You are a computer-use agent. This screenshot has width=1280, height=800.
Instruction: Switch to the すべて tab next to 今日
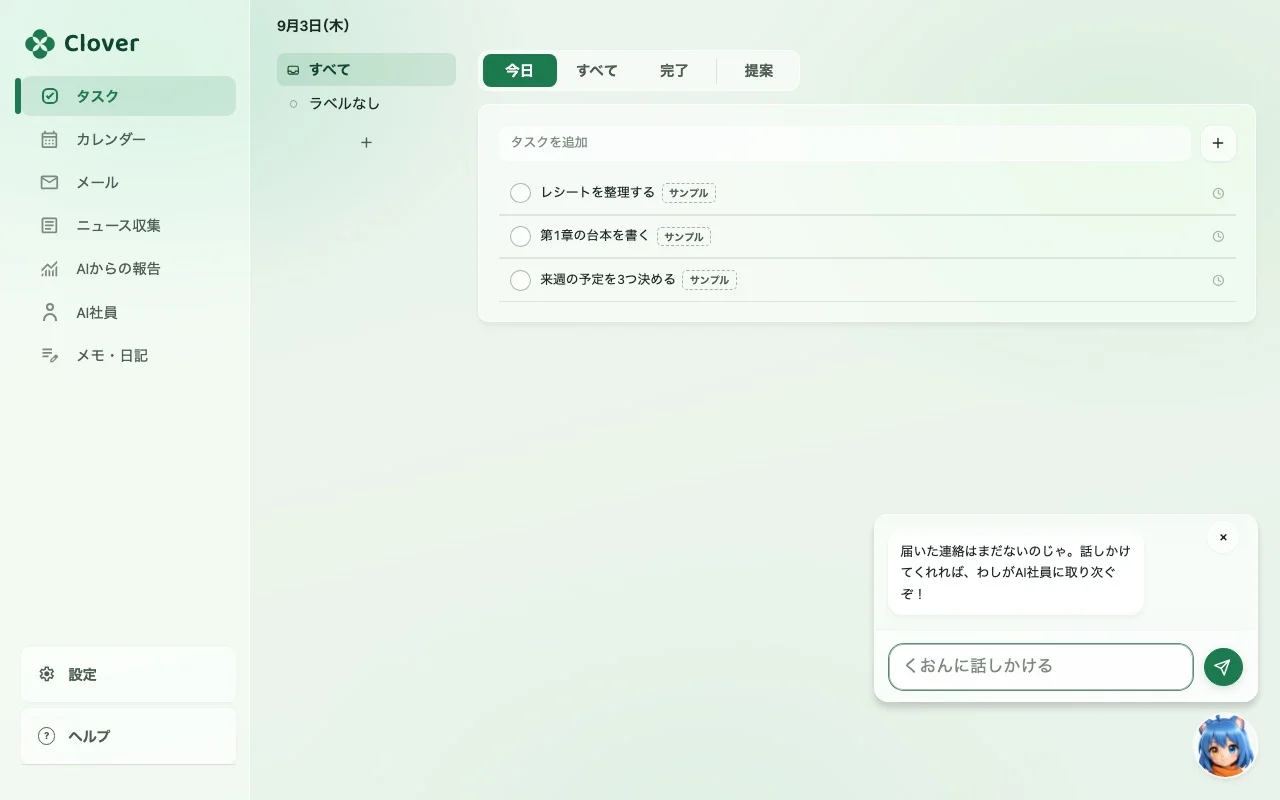(597, 71)
